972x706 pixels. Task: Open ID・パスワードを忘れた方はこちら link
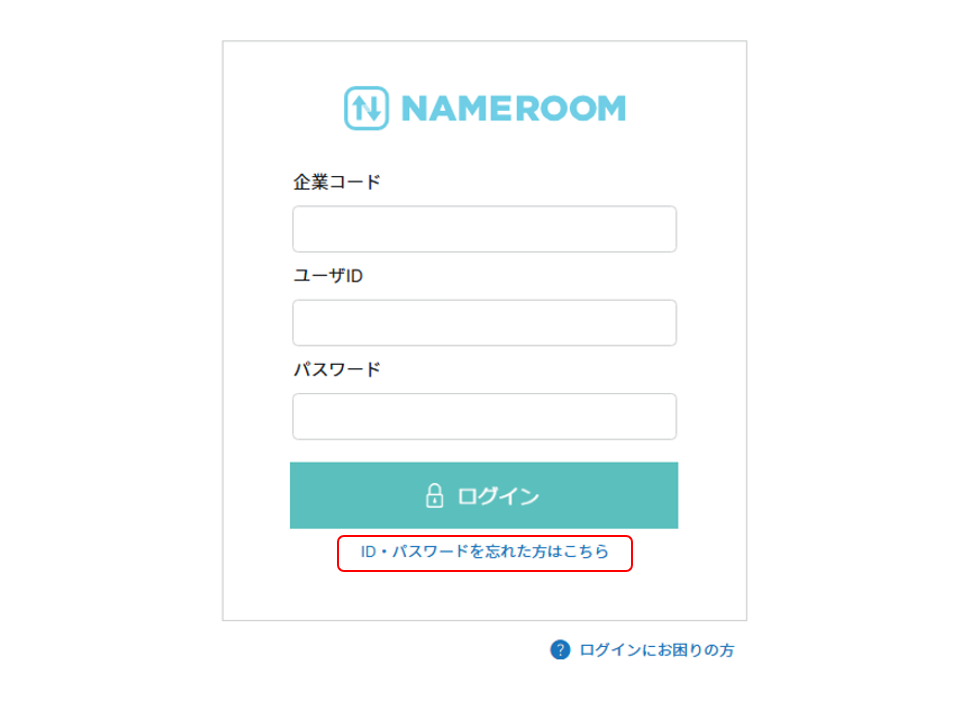pos(485,551)
